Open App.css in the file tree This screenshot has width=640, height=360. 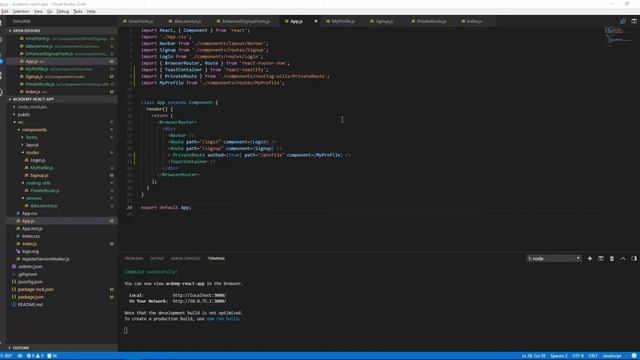click(x=29, y=213)
